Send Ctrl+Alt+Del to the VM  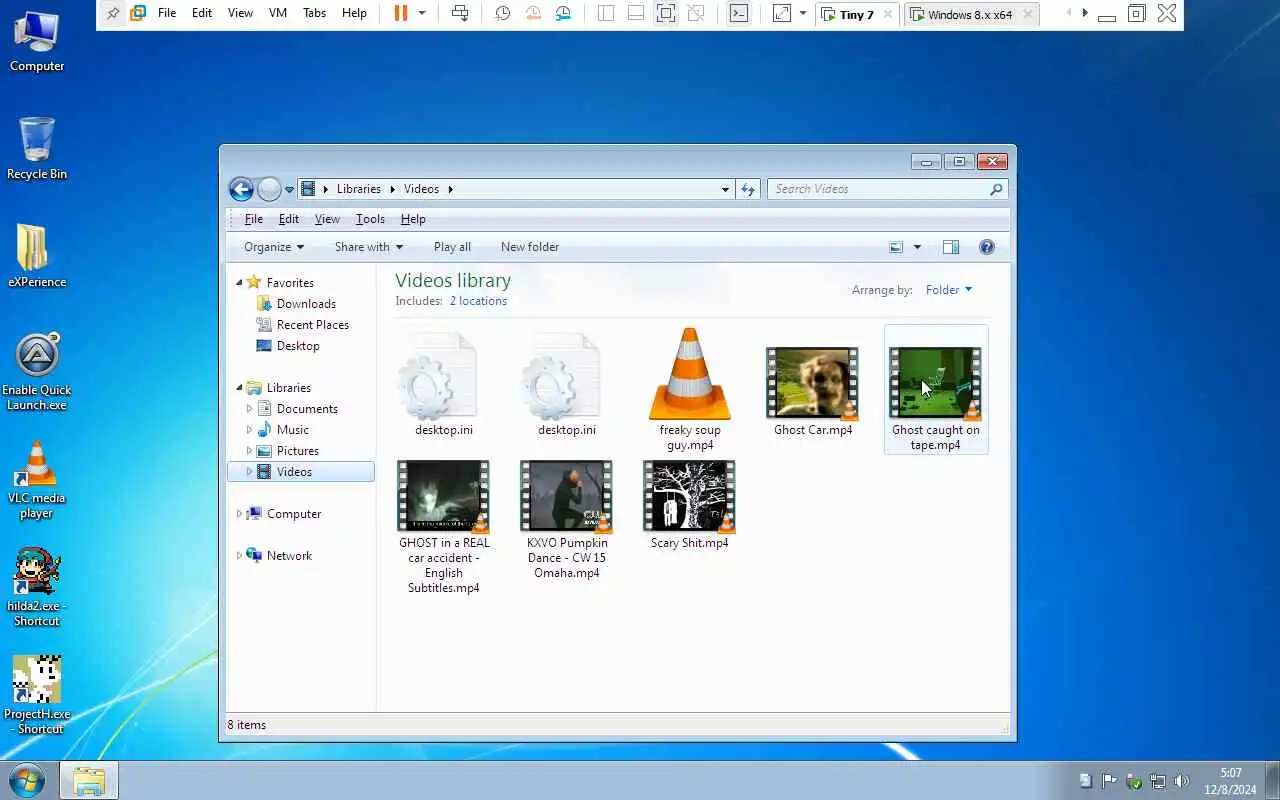[x=460, y=13]
